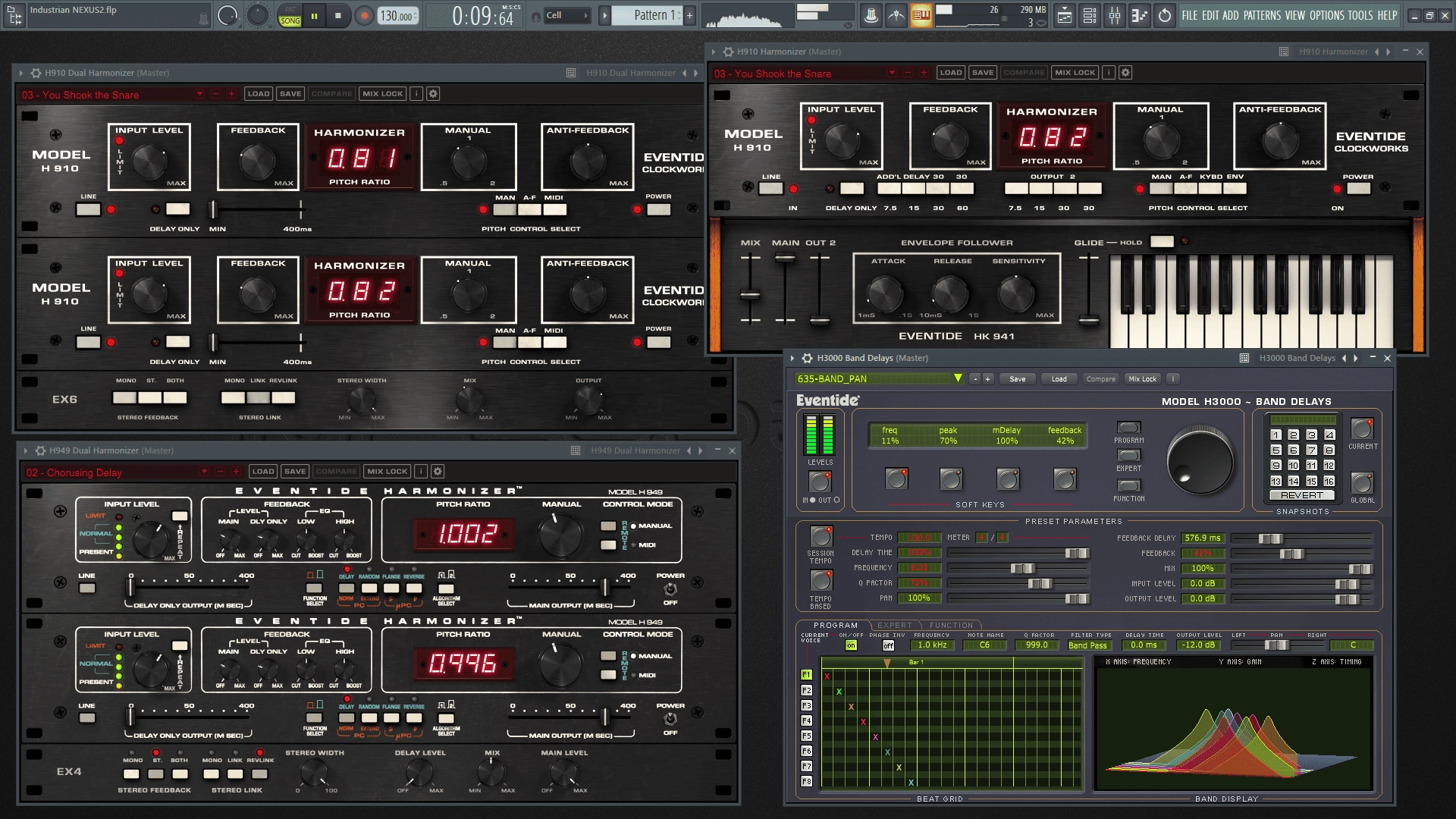Open the Channel rack icon in the toolbar
Screen dimensions: 1456x819
tap(1090, 15)
